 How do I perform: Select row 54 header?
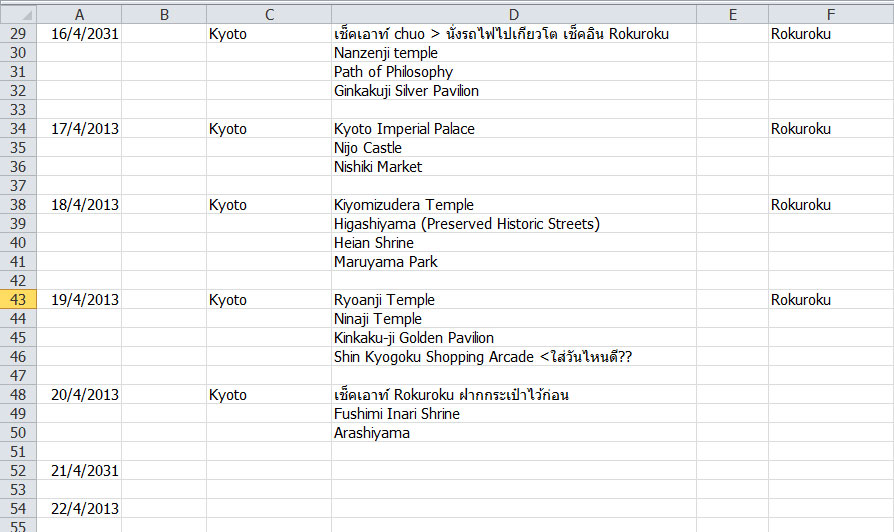point(18,509)
